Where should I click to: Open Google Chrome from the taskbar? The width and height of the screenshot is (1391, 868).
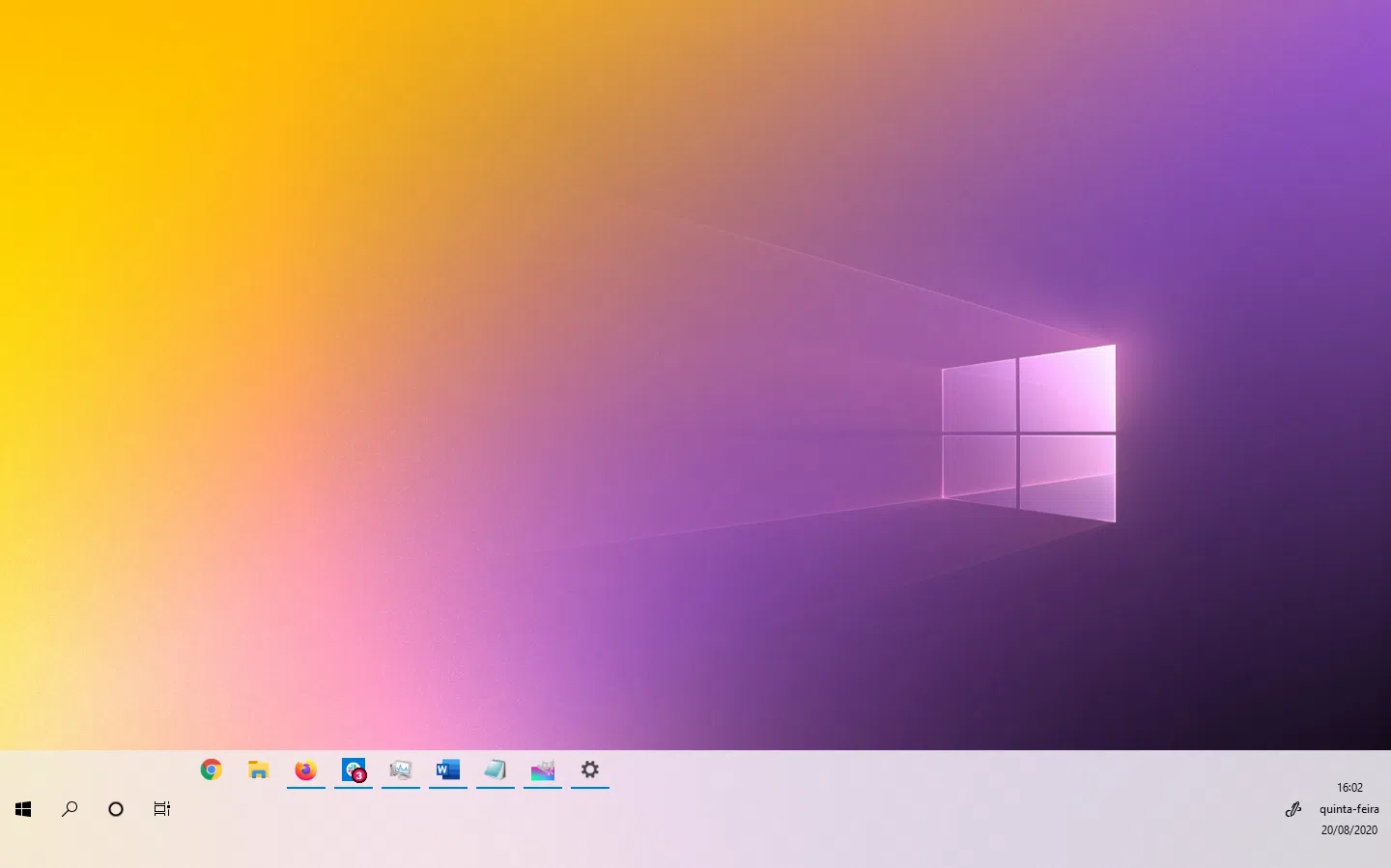[212, 770]
